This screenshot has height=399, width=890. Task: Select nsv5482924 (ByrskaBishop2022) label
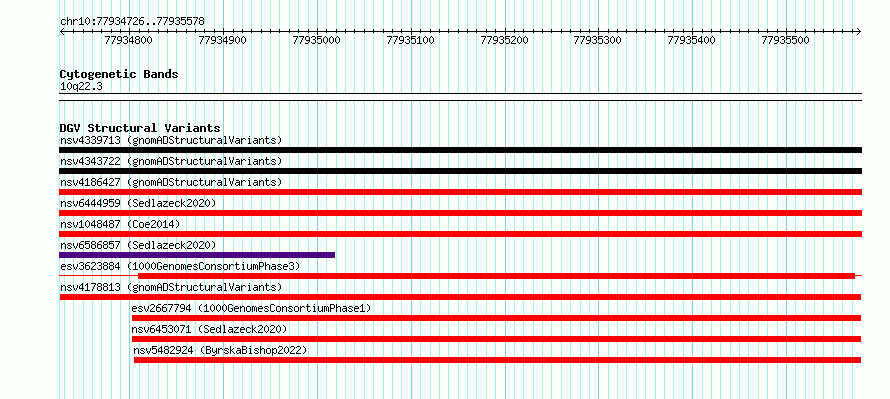[220, 350]
